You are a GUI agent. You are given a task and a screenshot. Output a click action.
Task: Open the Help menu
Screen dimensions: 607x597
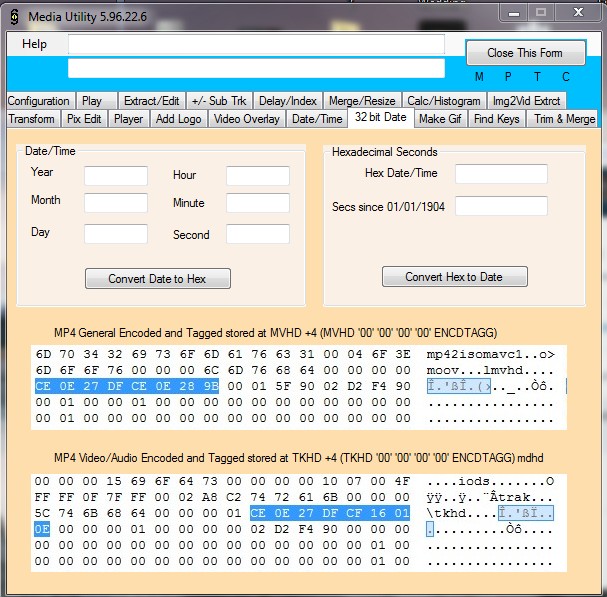point(34,44)
